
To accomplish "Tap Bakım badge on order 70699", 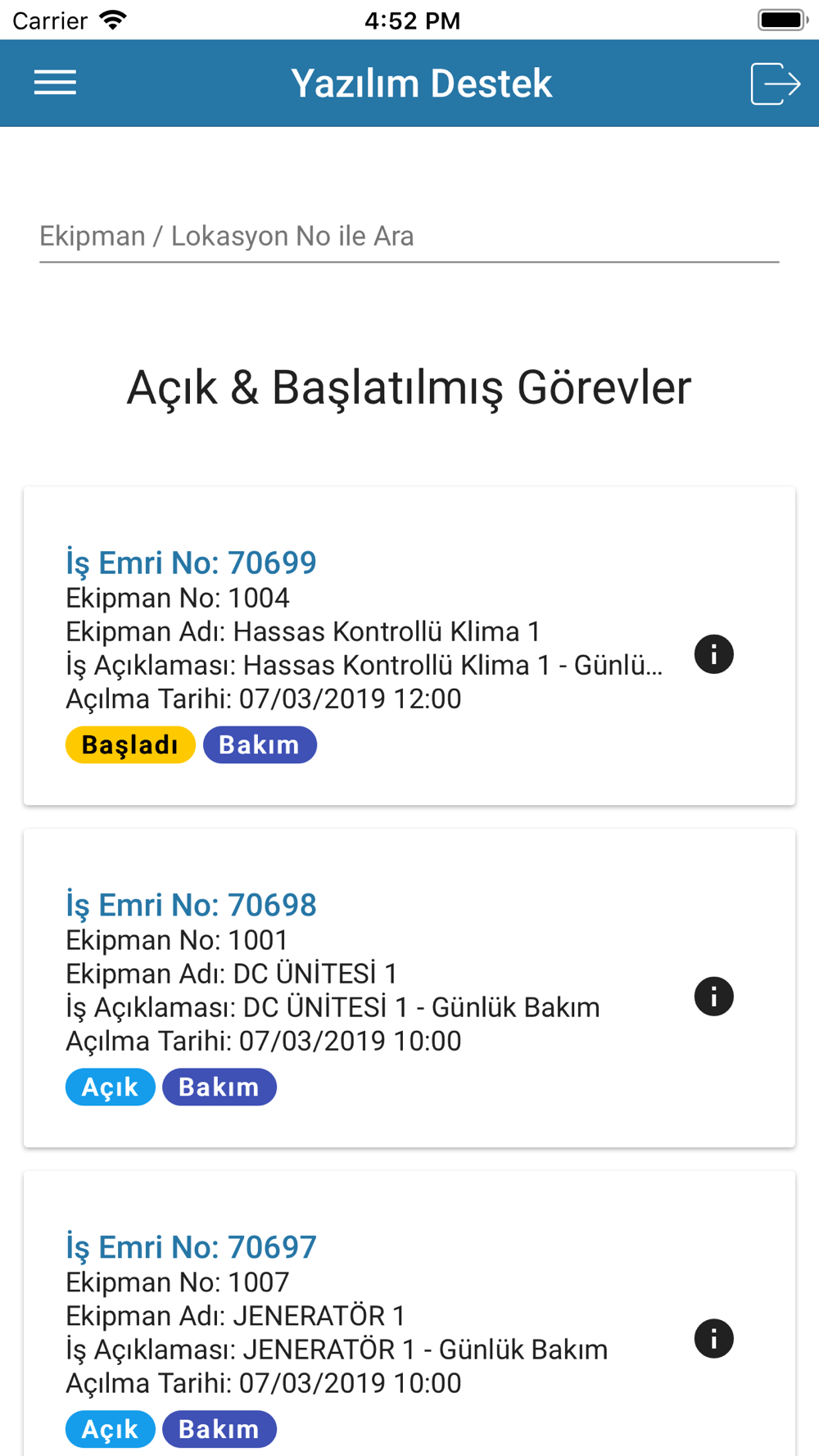I will coord(260,745).
